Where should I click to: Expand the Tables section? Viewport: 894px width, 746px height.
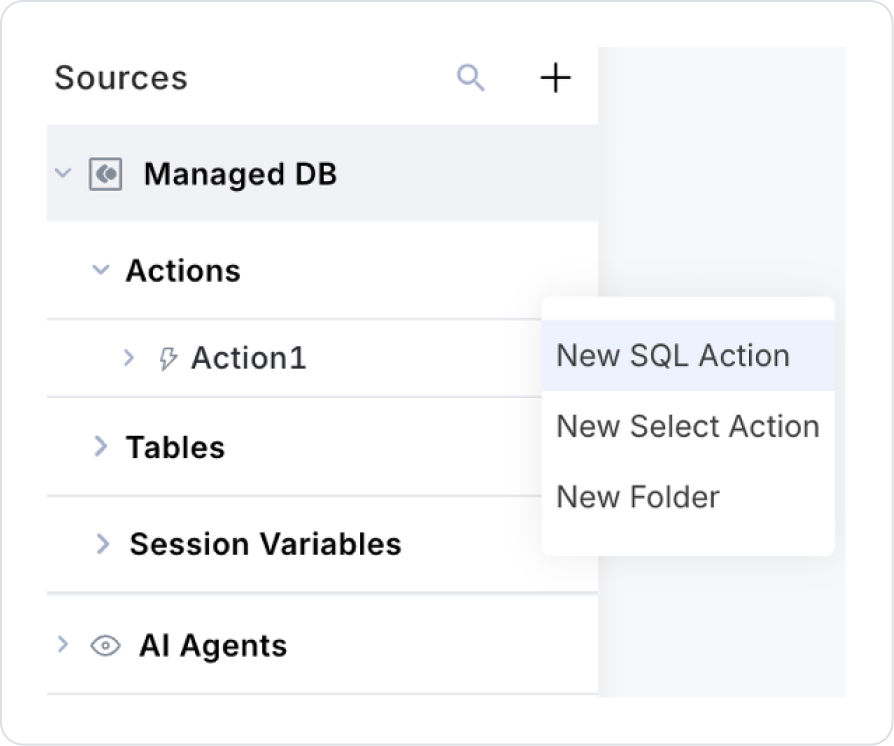(100, 447)
